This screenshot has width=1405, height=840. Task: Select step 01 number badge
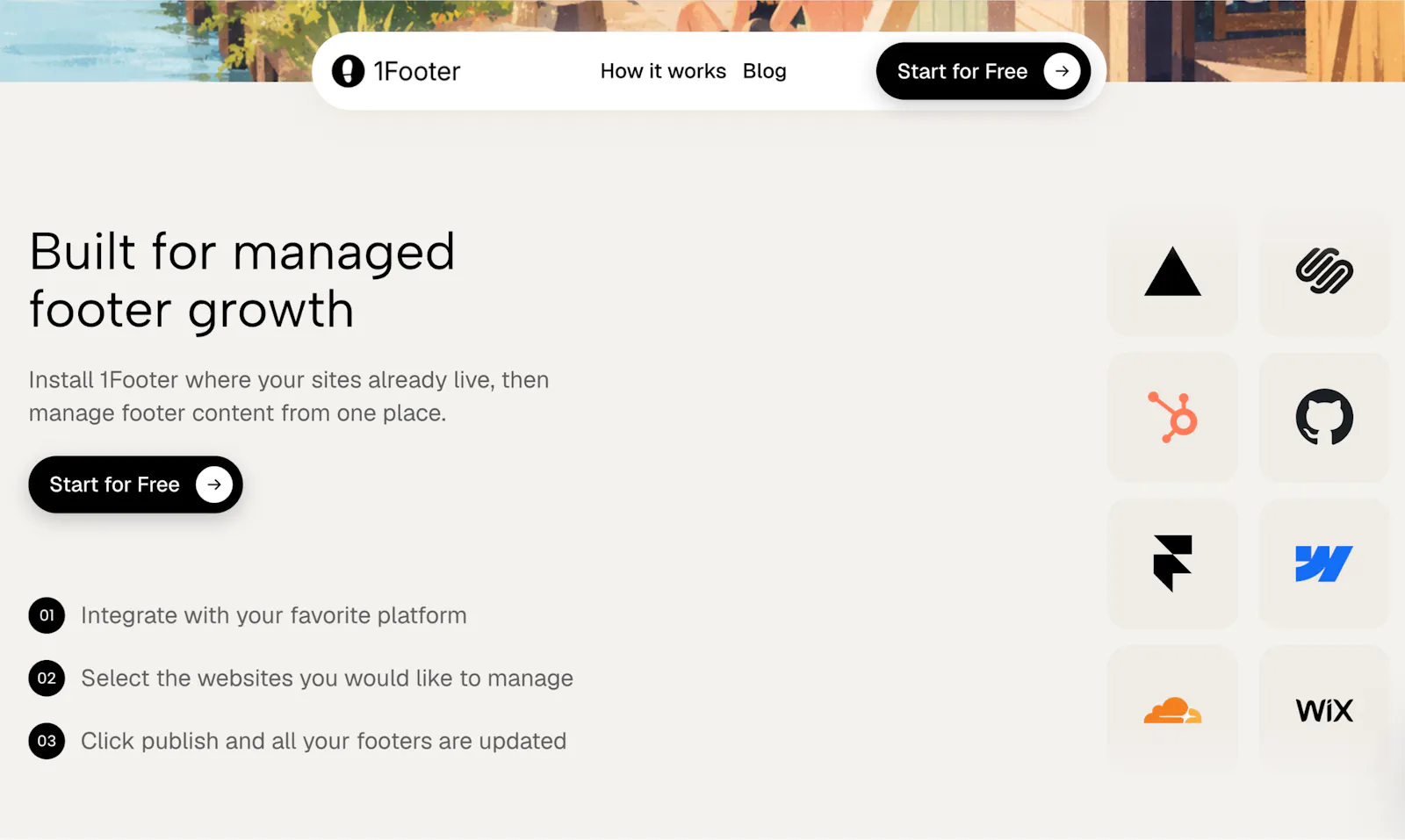(x=47, y=615)
